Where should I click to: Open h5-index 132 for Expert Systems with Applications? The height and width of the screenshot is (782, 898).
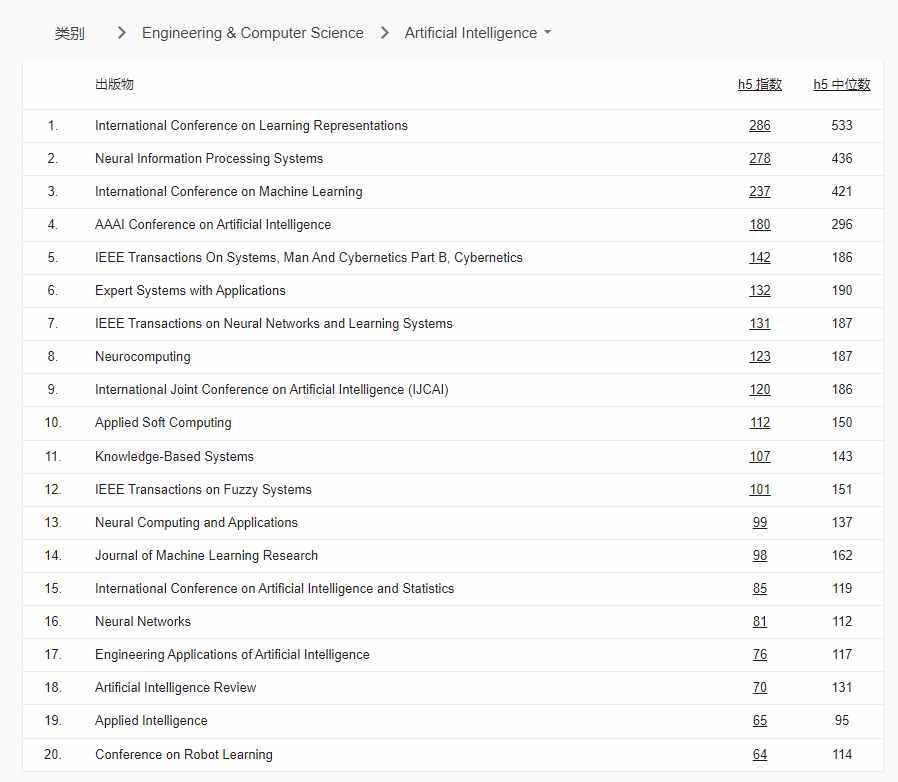coord(760,290)
